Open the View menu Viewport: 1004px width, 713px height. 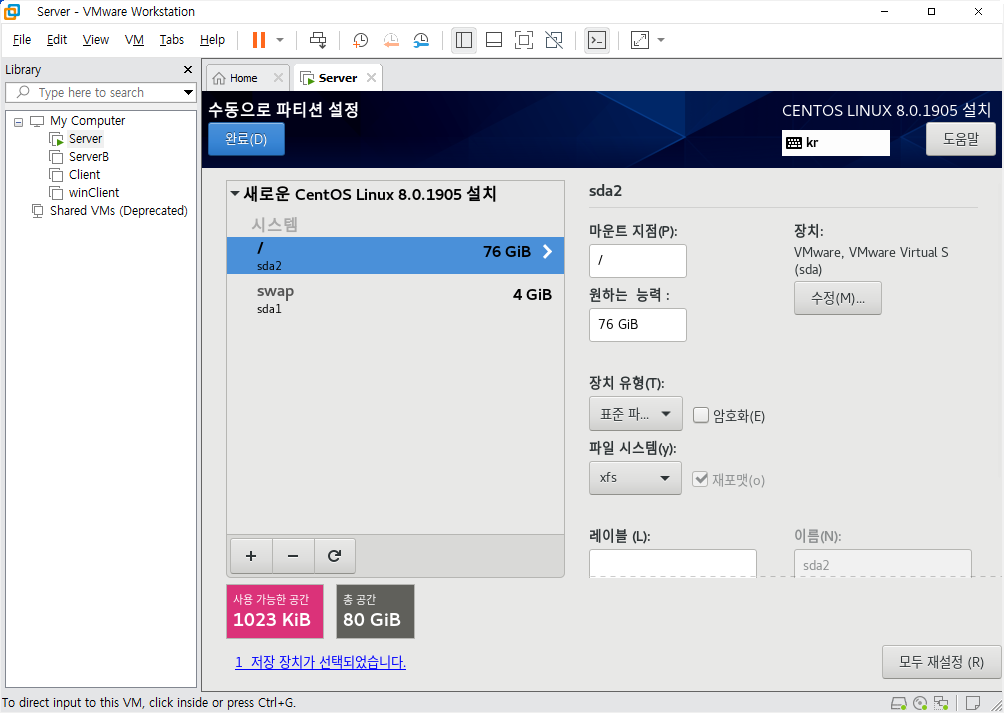pos(95,40)
